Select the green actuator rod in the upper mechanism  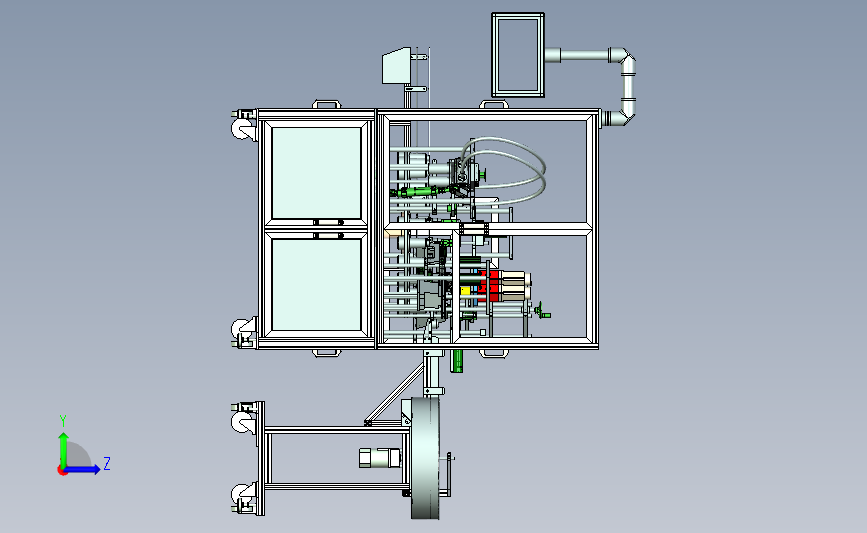pos(419,192)
